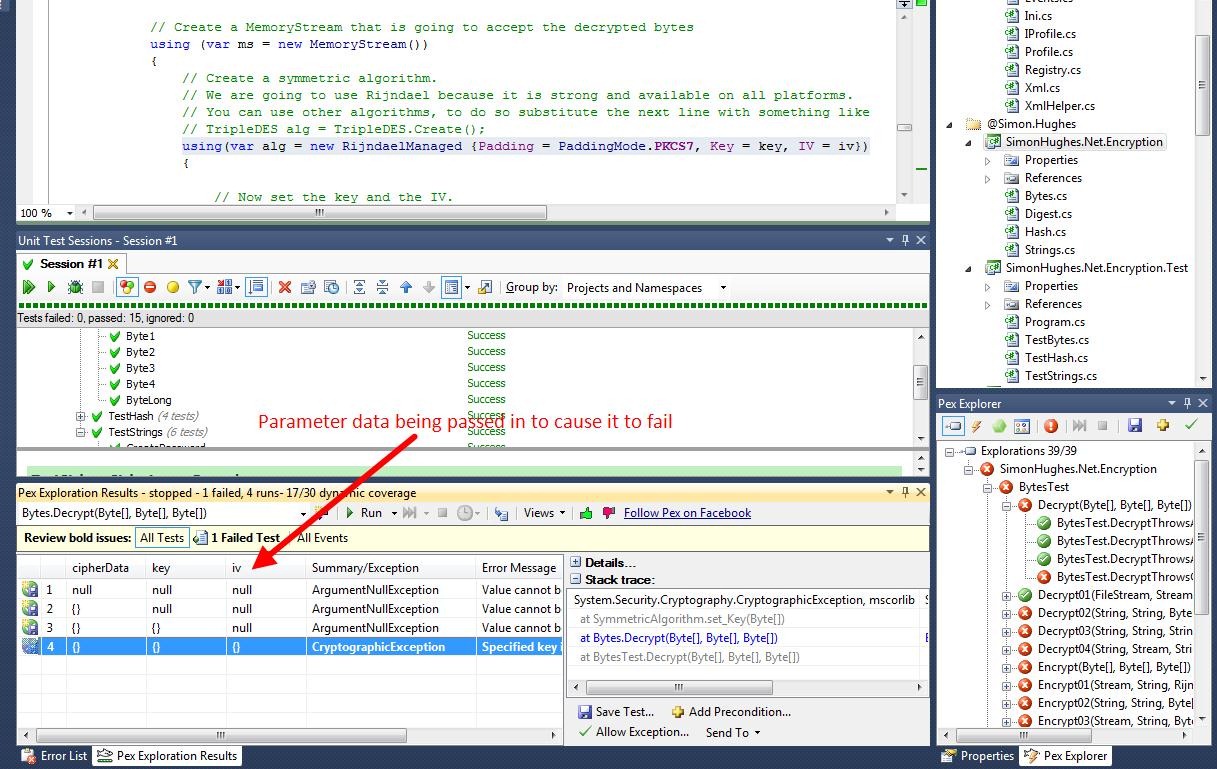
Task: Select the ByteLong test row
Action: [x=148, y=400]
